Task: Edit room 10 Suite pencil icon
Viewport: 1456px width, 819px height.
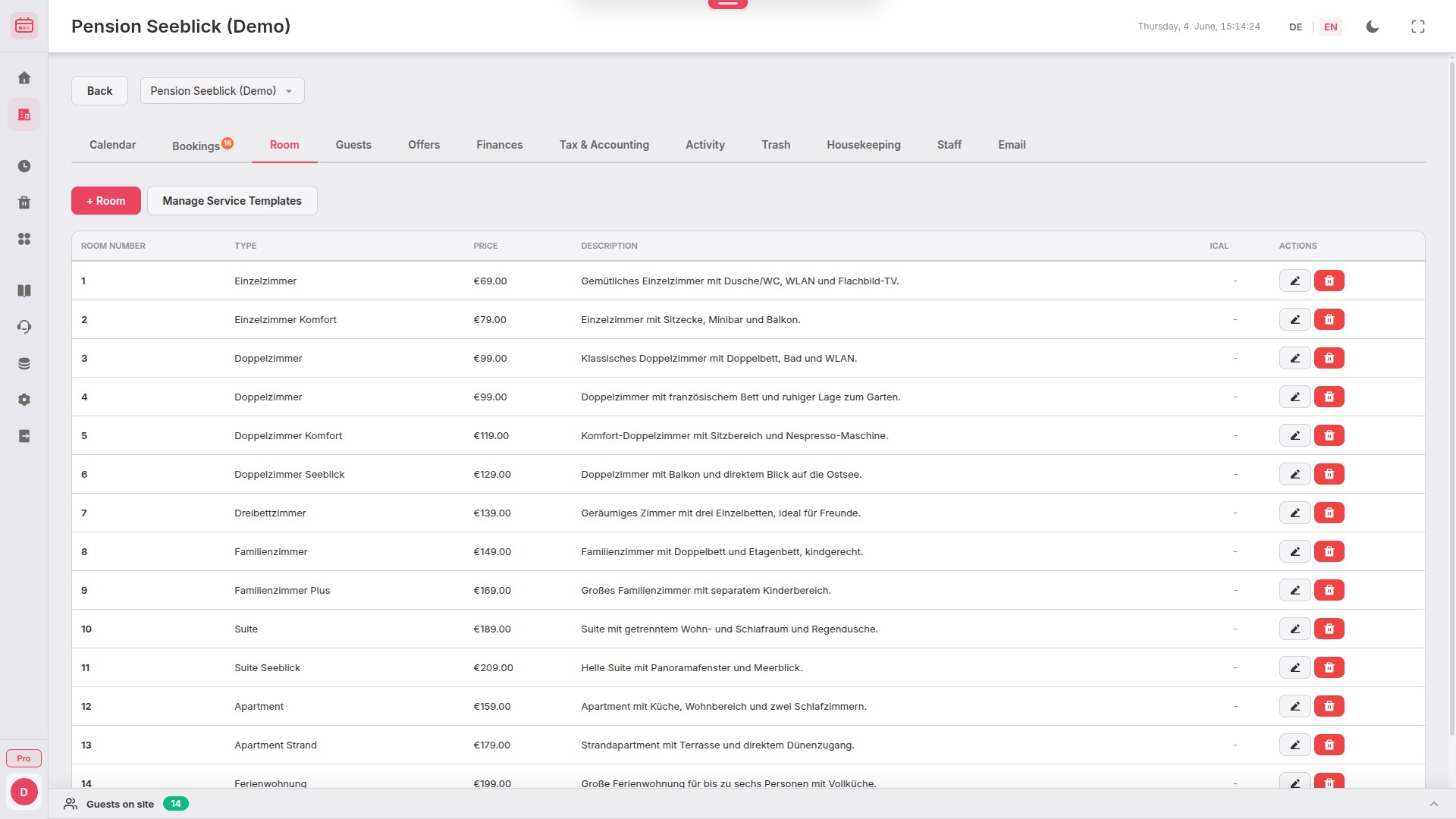Action: [1295, 629]
